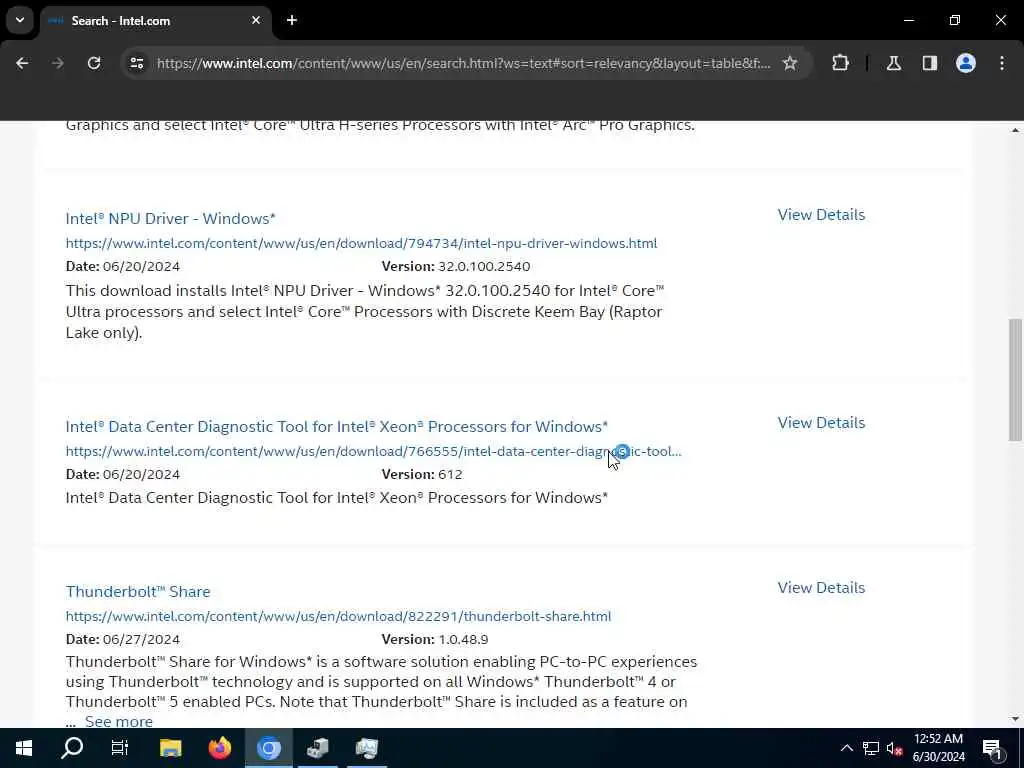Open the Chrome three-dot menu

[x=1002, y=63]
